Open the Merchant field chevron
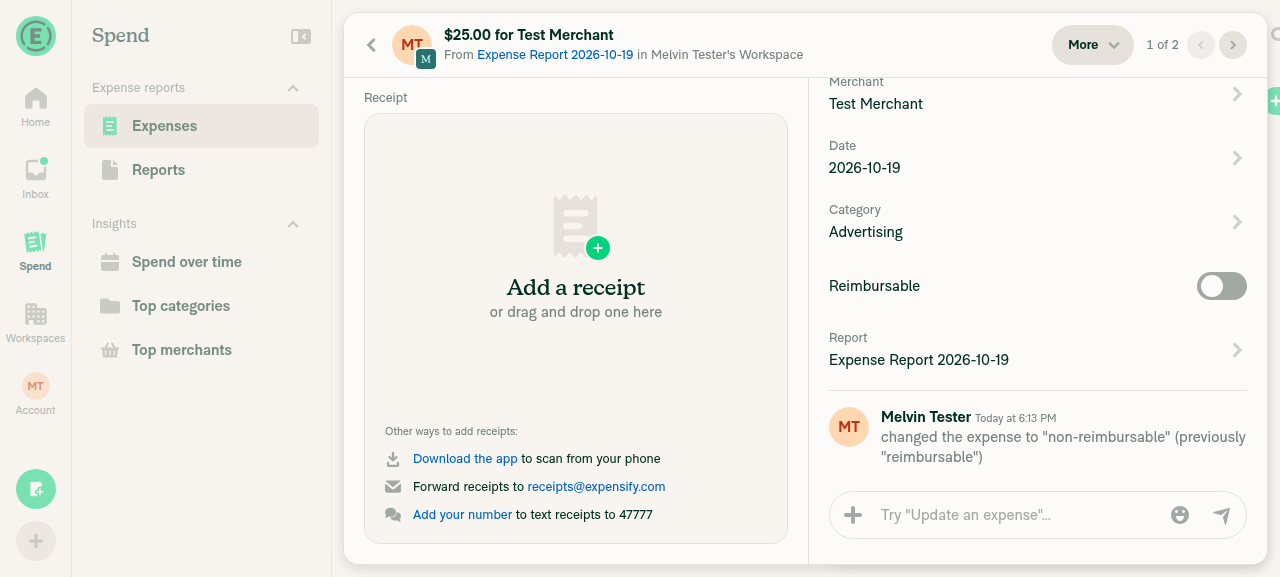Image resolution: width=1280 pixels, height=577 pixels. point(1237,94)
